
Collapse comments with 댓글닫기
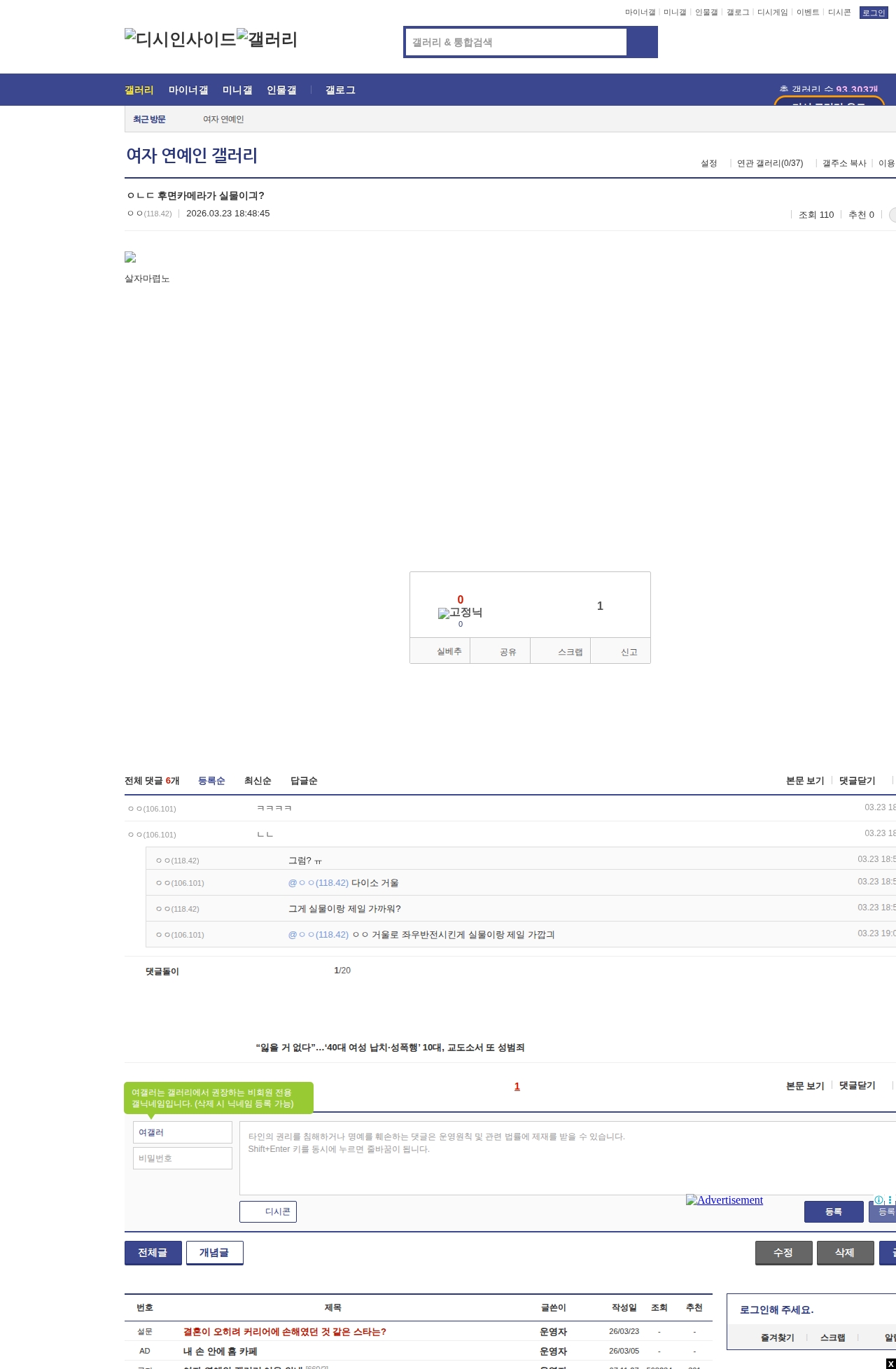[857, 781]
